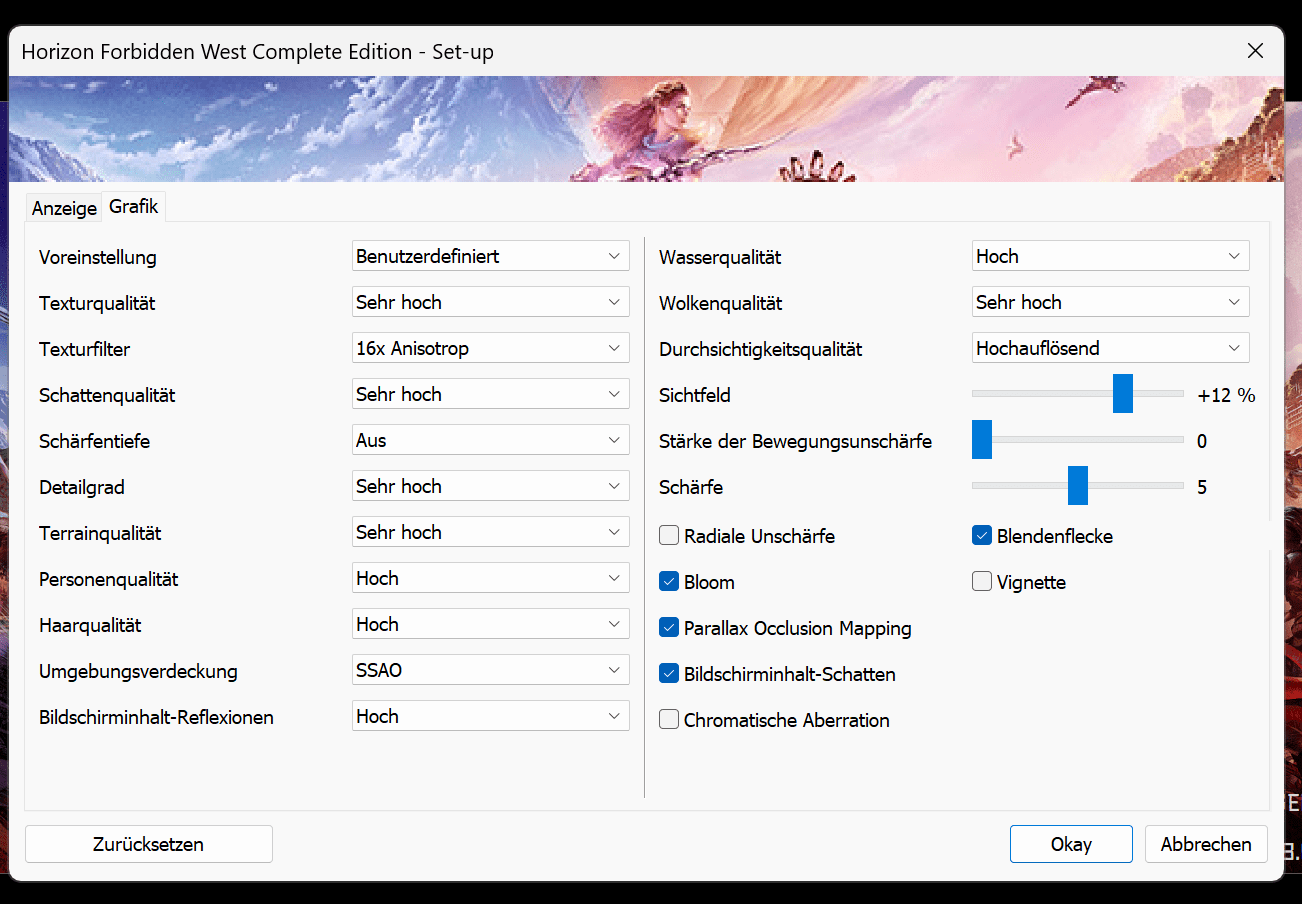1302x904 pixels.
Task: Expand the Texturfilter combo box
Action: tap(490, 348)
